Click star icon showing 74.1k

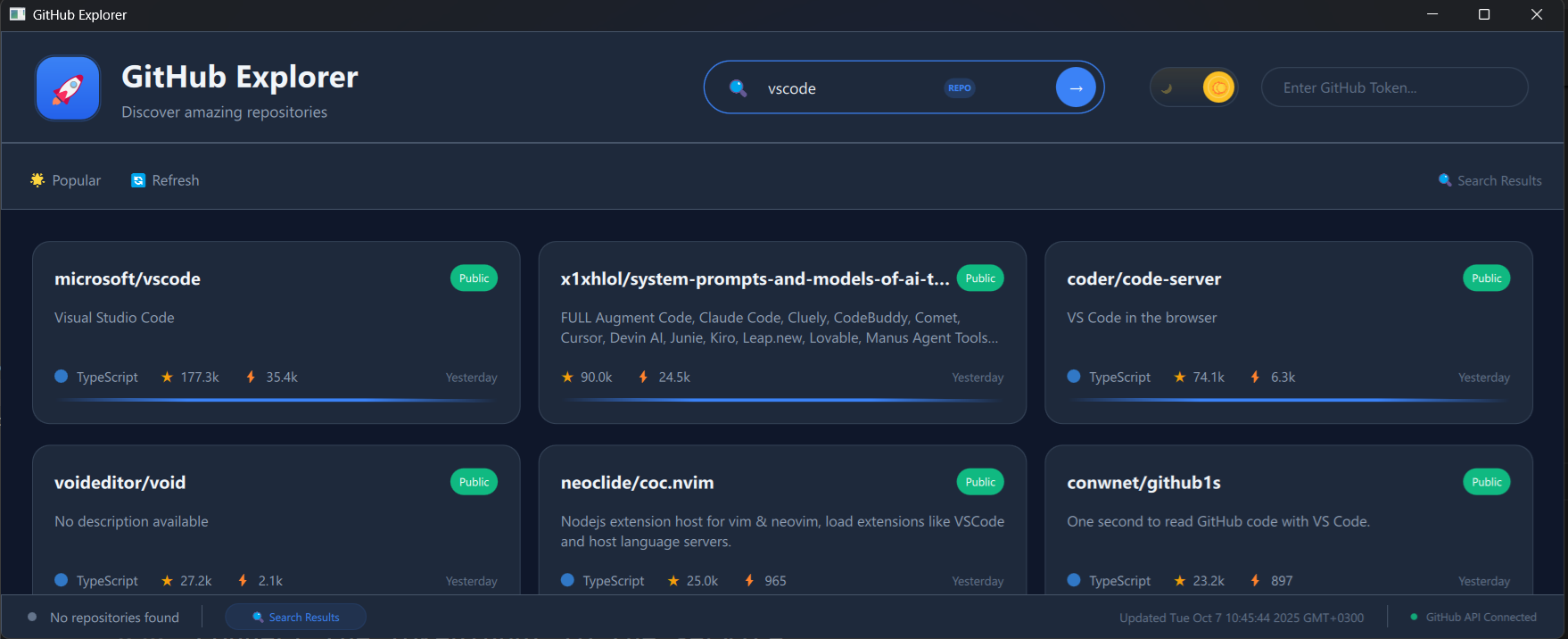(1180, 377)
